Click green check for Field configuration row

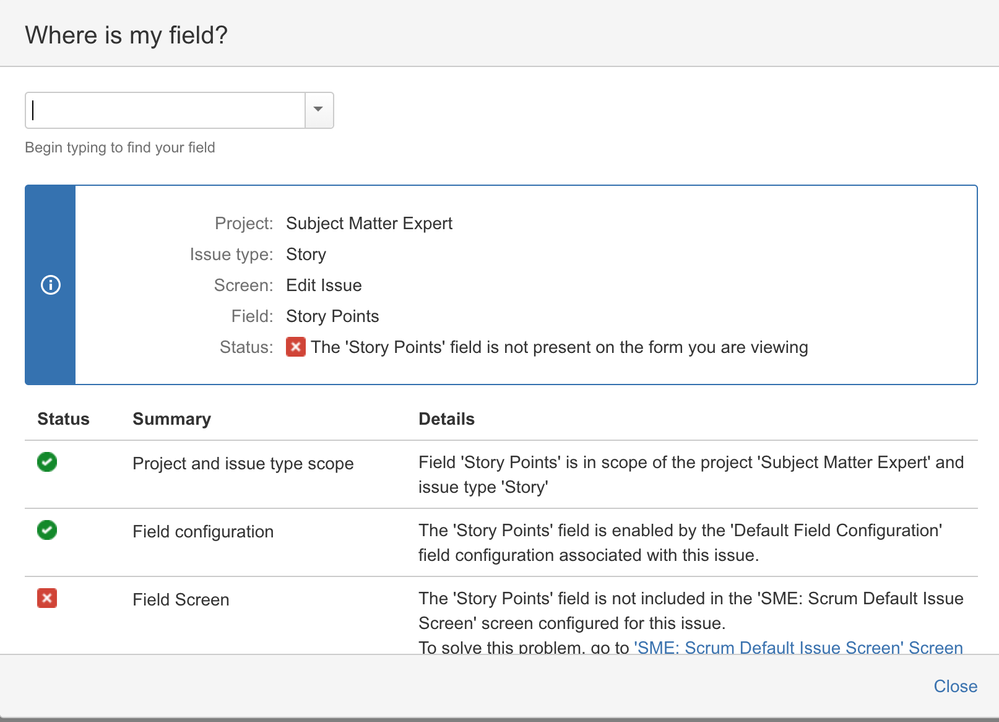[x=47, y=530]
